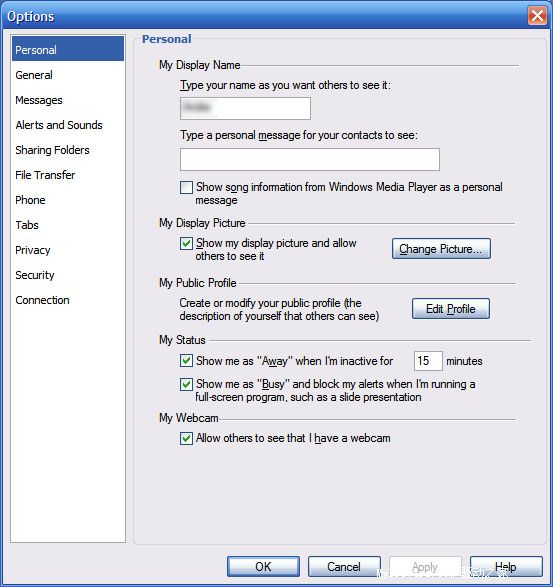Click the Edit Profile button

click(451, 308)
